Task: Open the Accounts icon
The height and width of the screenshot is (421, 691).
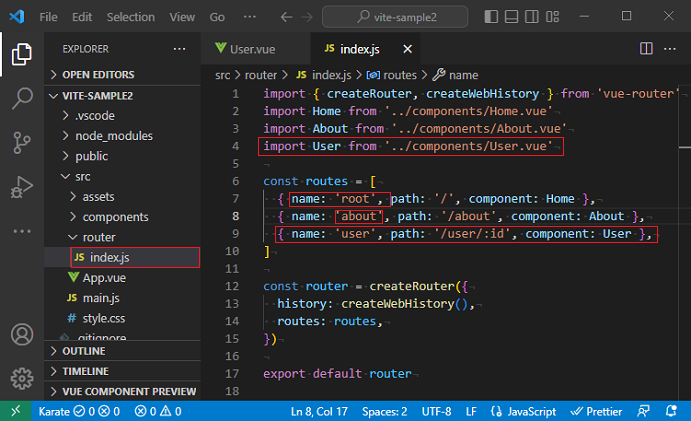Action: click(22, 335)
